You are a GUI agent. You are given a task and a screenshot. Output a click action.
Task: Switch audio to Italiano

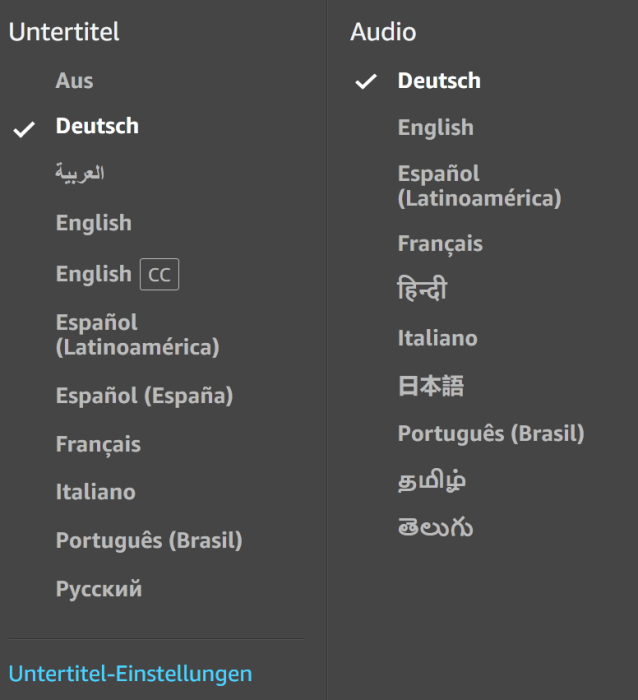(x=437, y=339)
